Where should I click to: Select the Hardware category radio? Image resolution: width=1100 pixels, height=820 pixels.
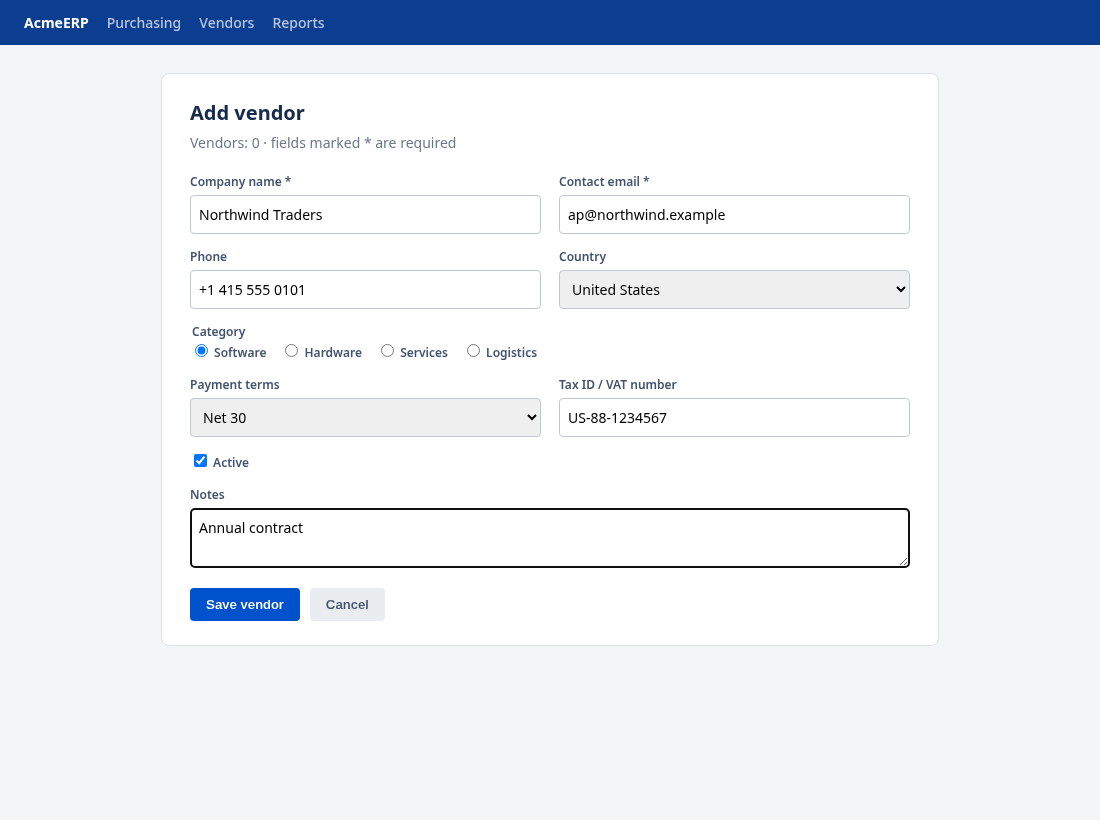coord(292,351)
